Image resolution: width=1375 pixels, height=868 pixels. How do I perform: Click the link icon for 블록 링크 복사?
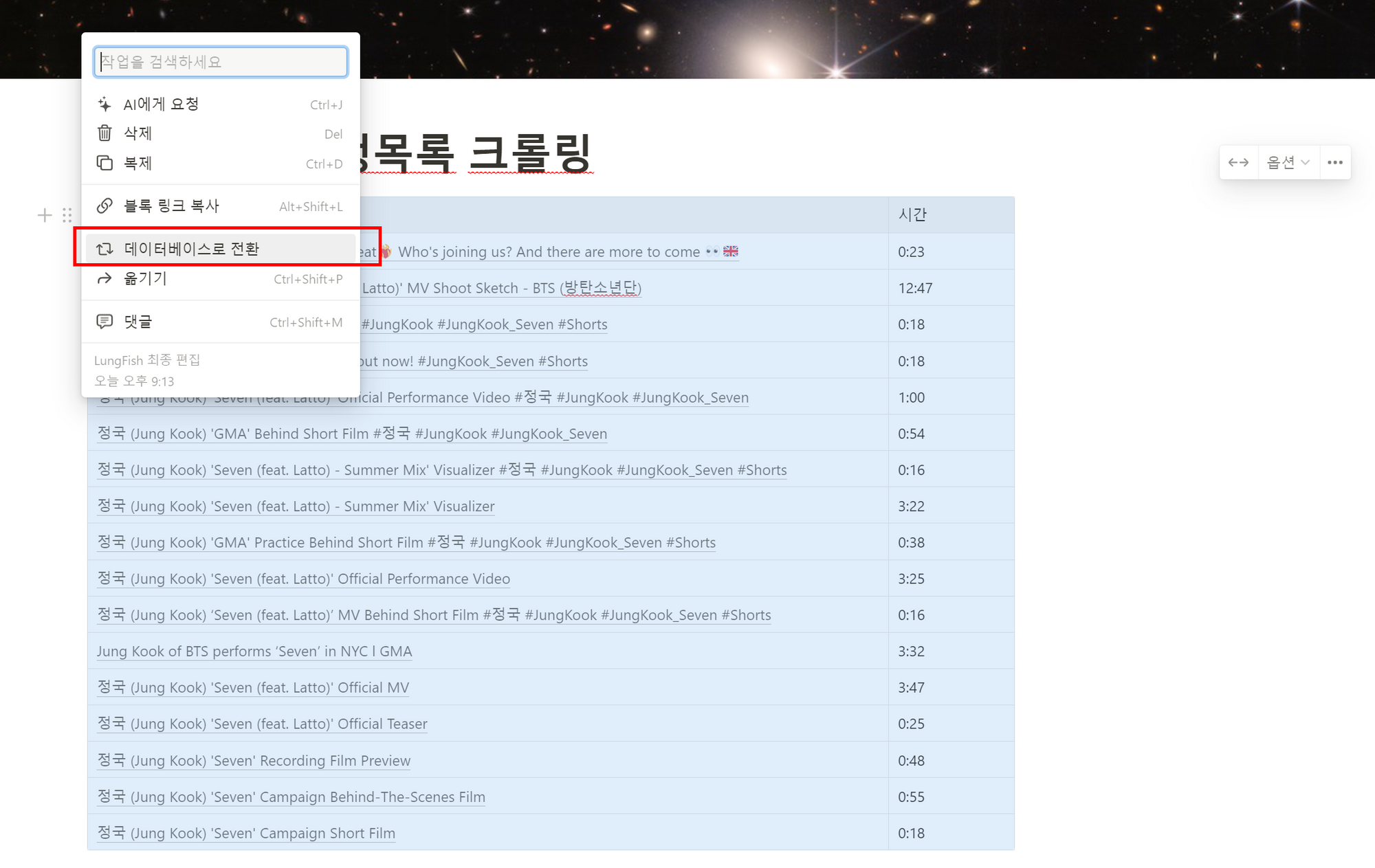pos(104,205)
